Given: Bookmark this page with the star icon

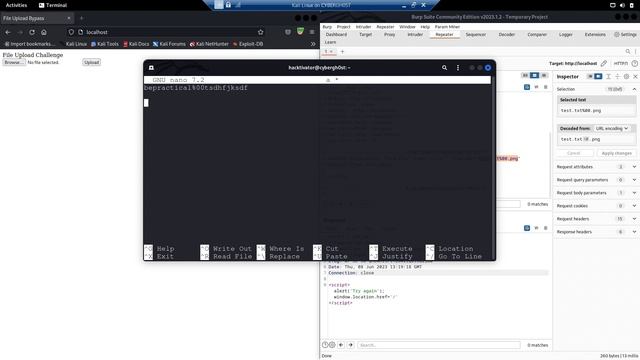Looking at the screenshot, I should (x=260, y=32).
